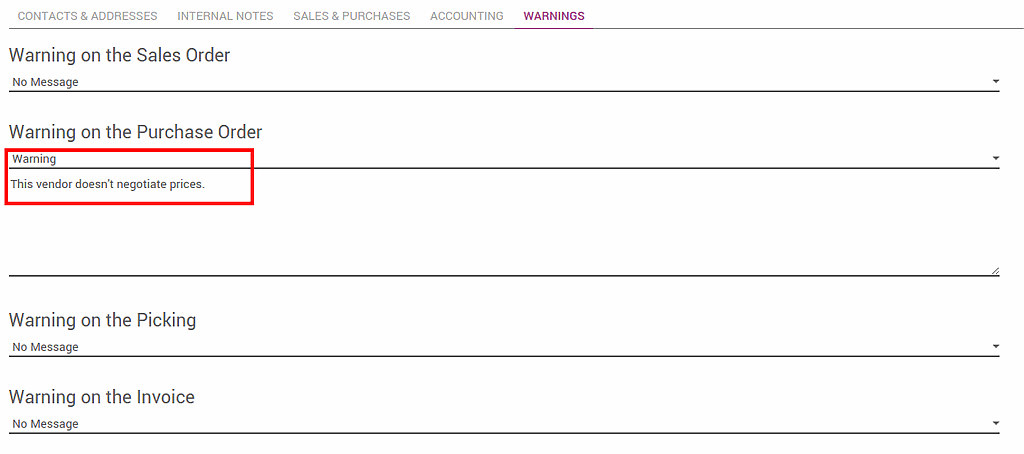The width and height of the screenshot is (1024, 454).
Task: Grab the textarea resize handle corner
Action: 995,270
